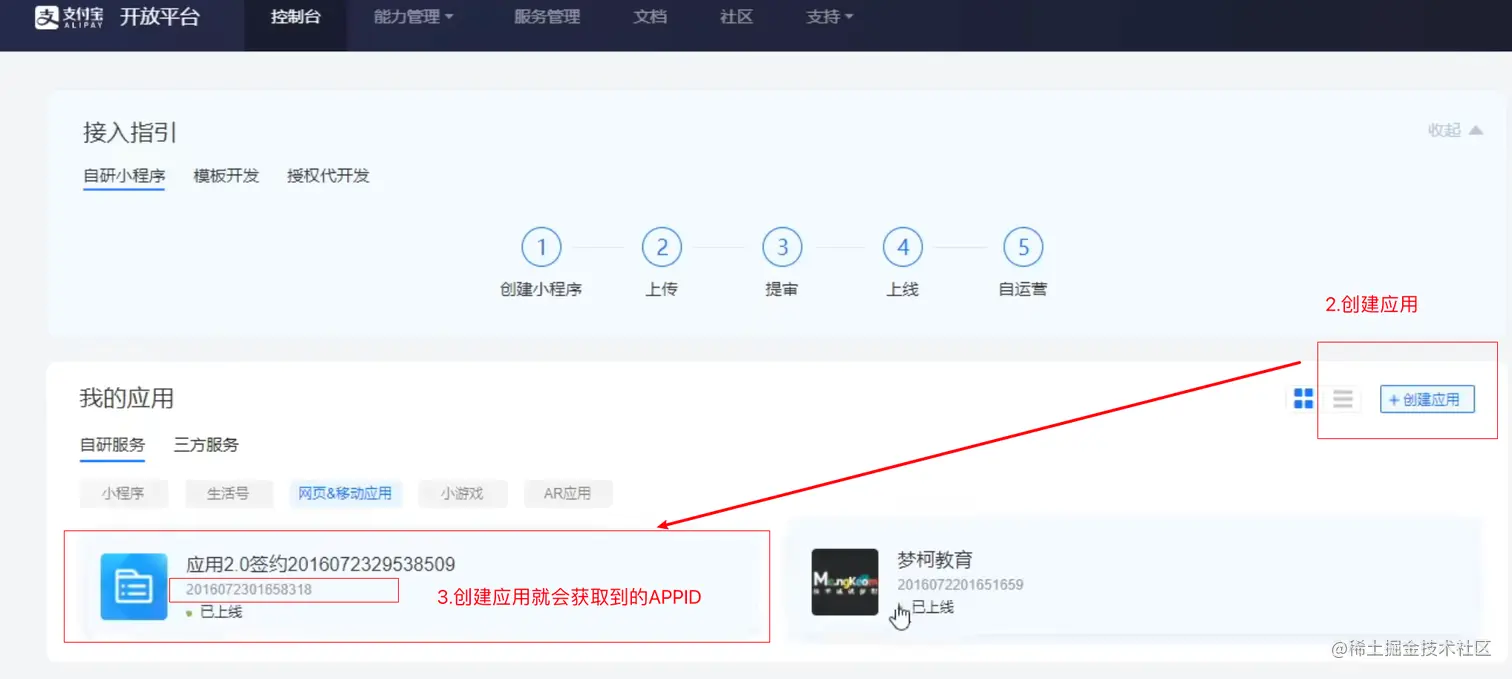The image size is (1512, 679).
Task: Click step 2 circle 上传
Action: pyautogui.click(x=662, y=247)
